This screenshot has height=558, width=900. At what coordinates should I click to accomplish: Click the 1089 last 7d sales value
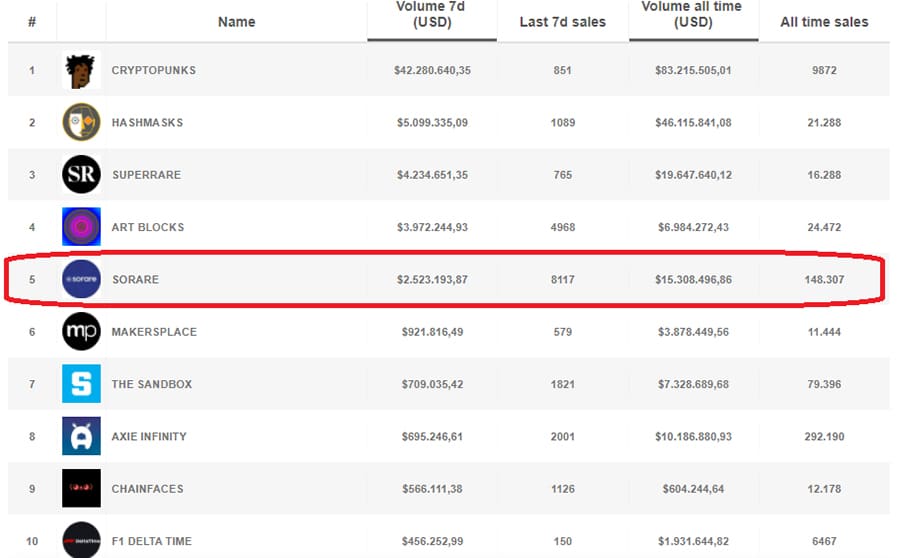pos(562,122)
